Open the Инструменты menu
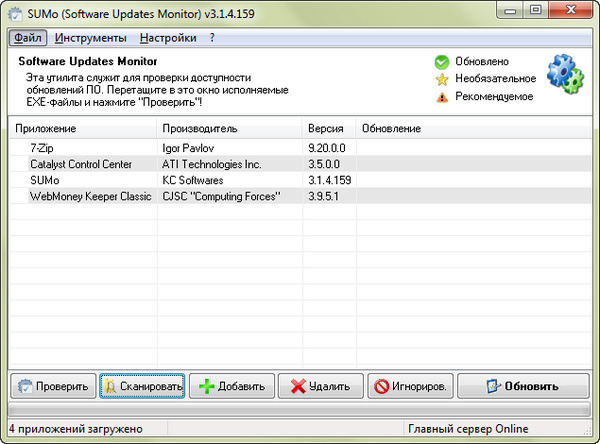This screenshot has width=600, height=444. pyautogui.click(x=91, y=38)
